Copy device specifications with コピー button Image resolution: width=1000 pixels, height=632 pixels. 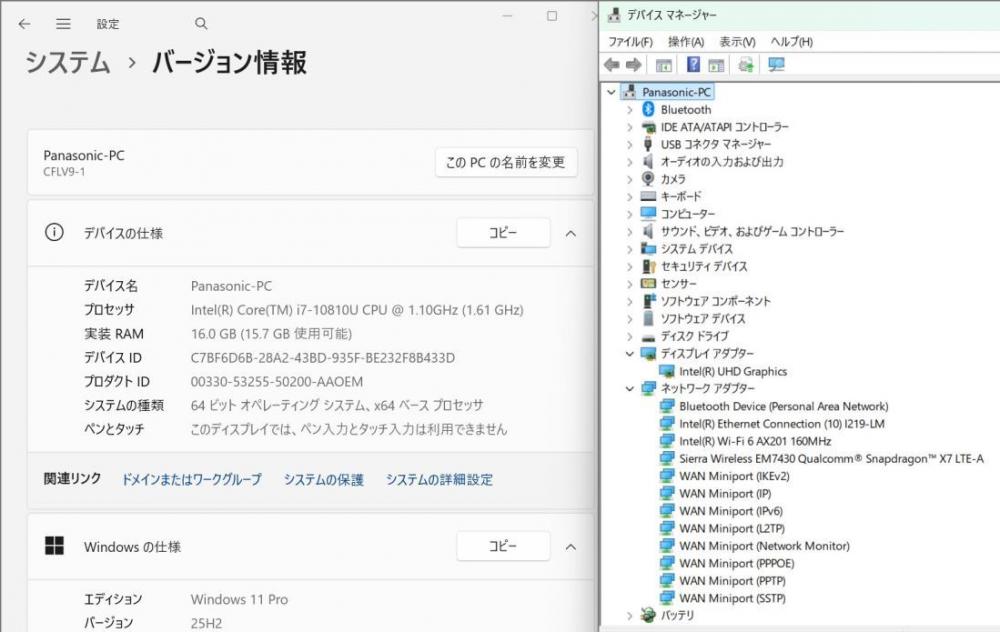pyautogui.click(x=503, y=232)
